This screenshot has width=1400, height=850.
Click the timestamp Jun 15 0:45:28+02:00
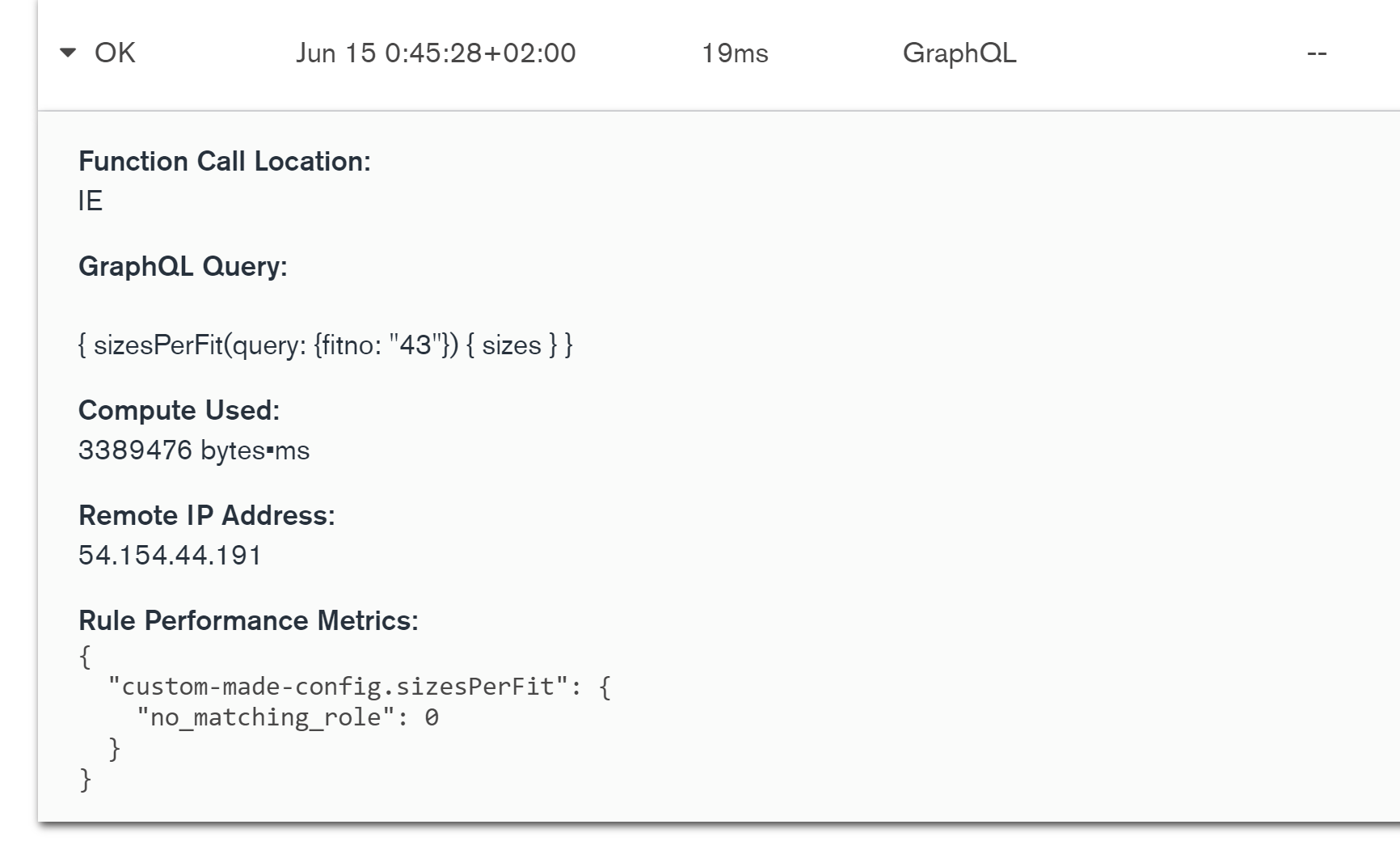[x=436, y=53]
